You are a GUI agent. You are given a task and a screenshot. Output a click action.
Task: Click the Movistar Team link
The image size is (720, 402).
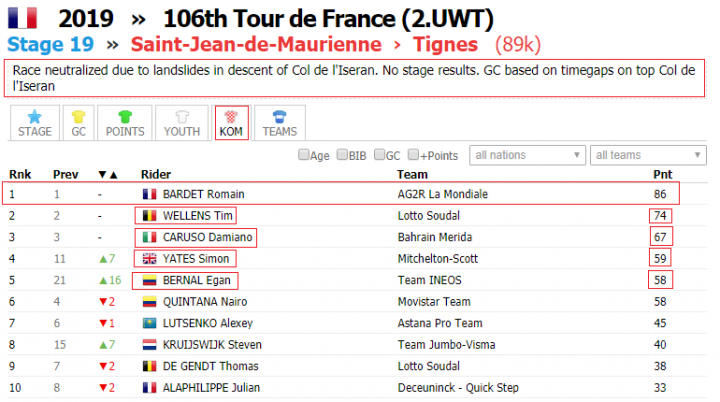(434, 302)
